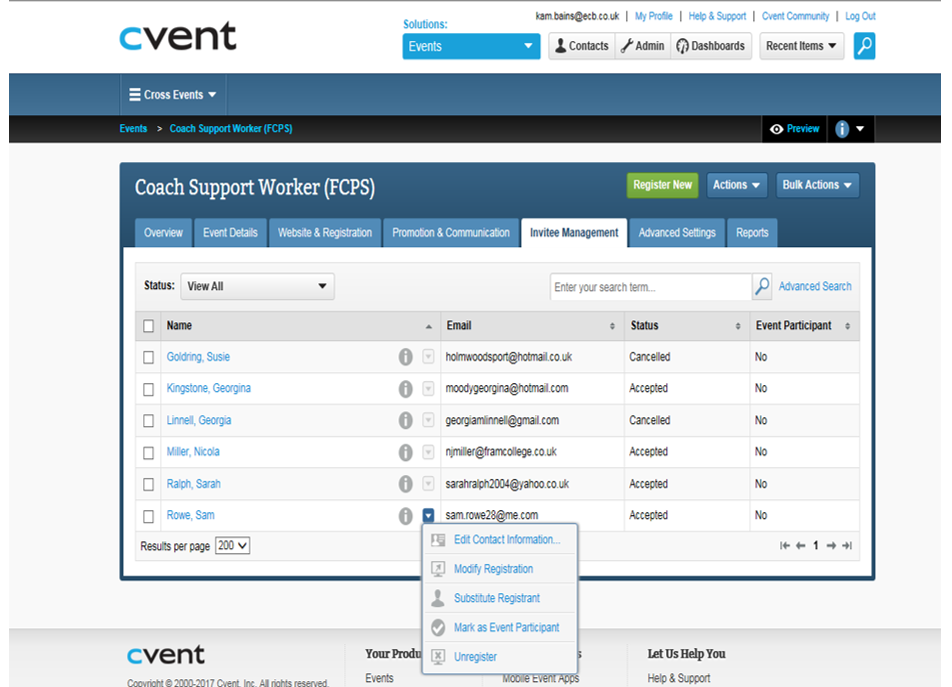This screenshot has height=687, width=952.
Task: Open Cvent Community link
Action: click(795, 16)
